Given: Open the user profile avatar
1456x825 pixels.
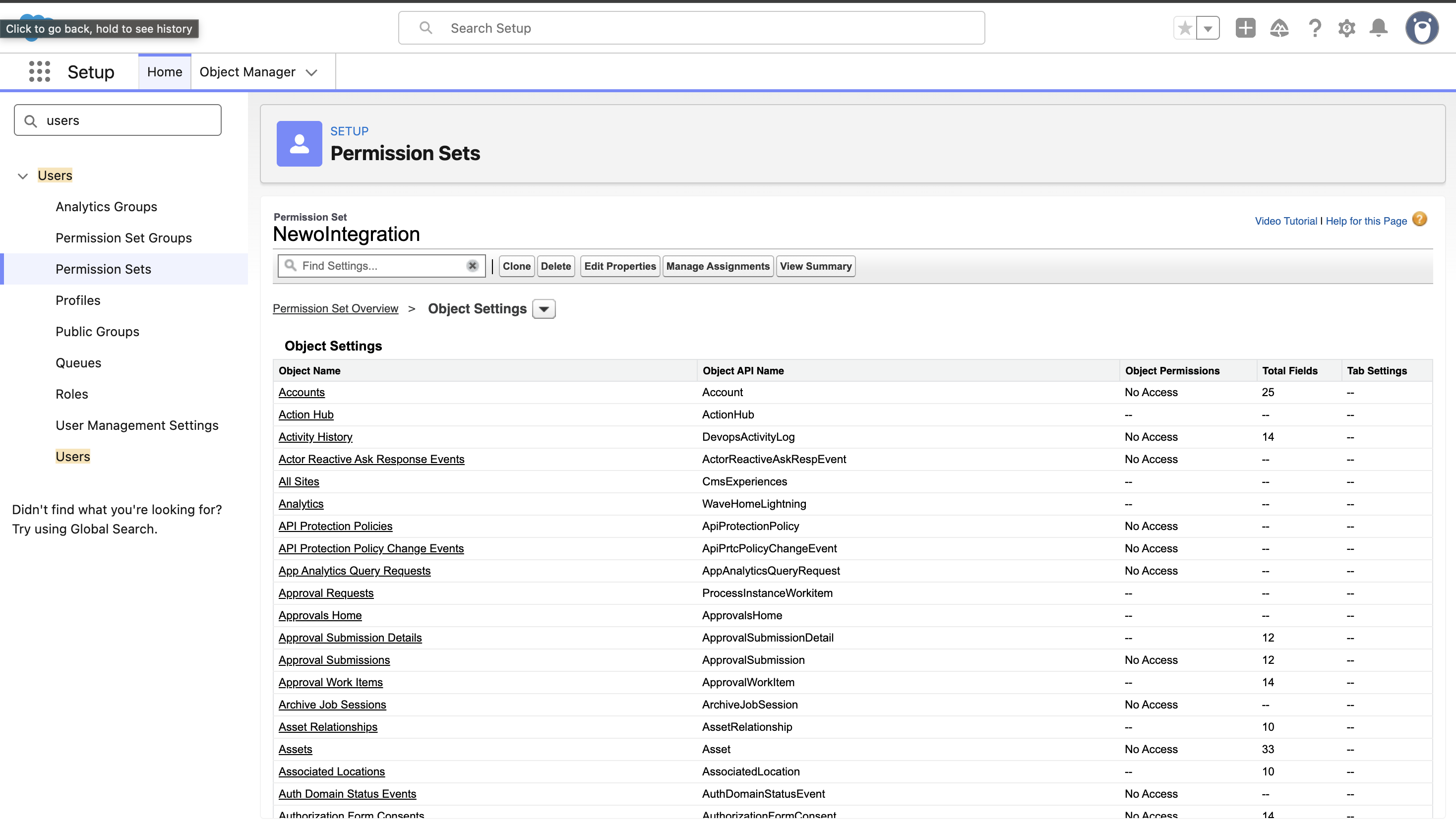Looking at the screenshot, I should (x=1421, y=28).
